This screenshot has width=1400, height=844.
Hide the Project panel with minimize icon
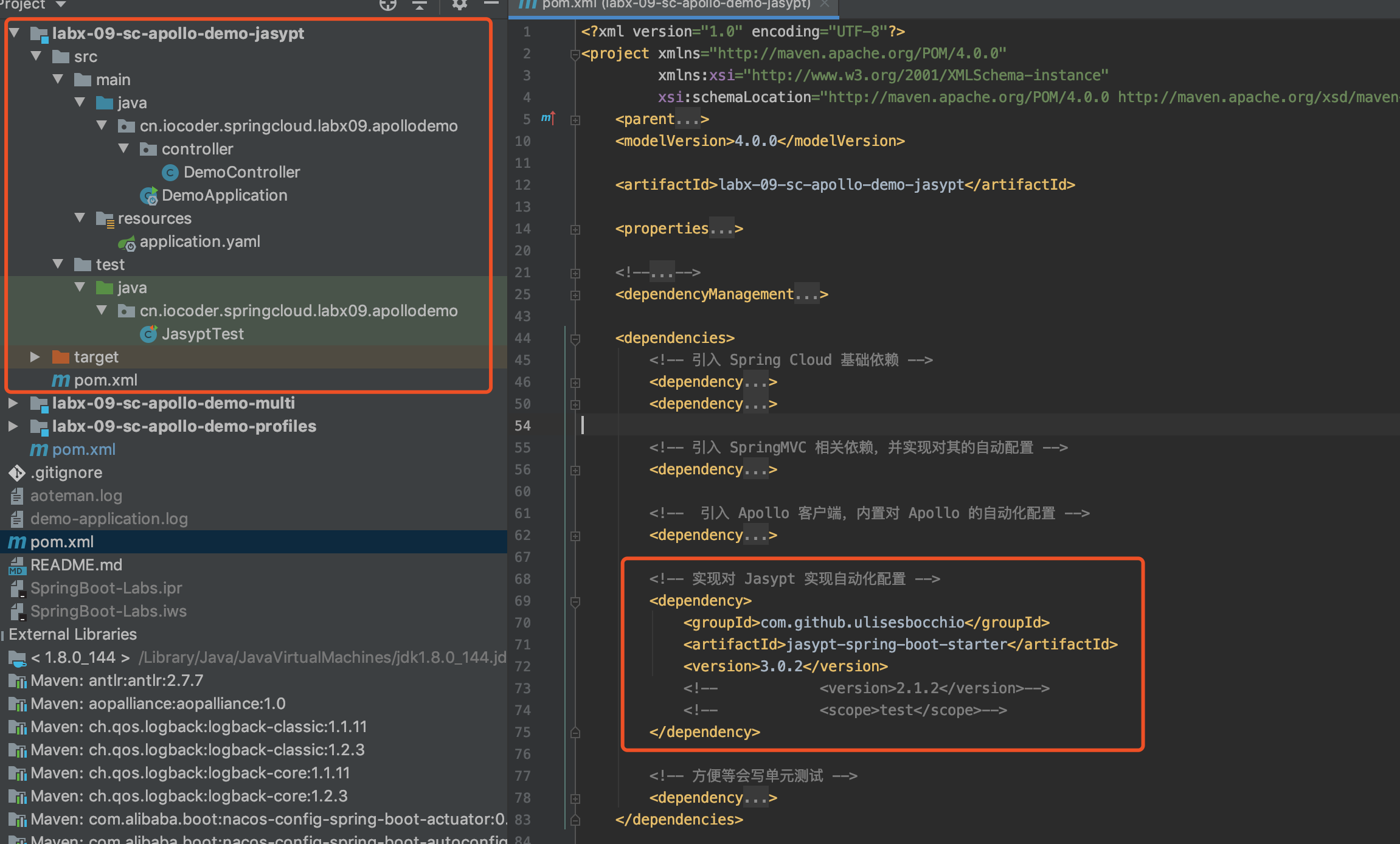(491, 4)
